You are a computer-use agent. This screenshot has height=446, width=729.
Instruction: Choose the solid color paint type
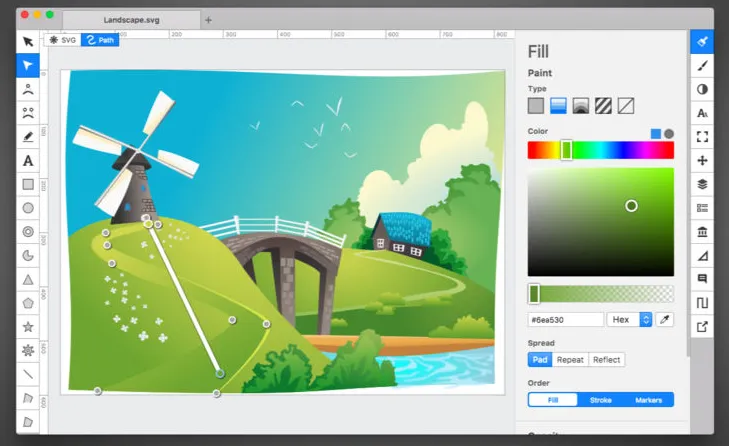(x=536, y=106)
